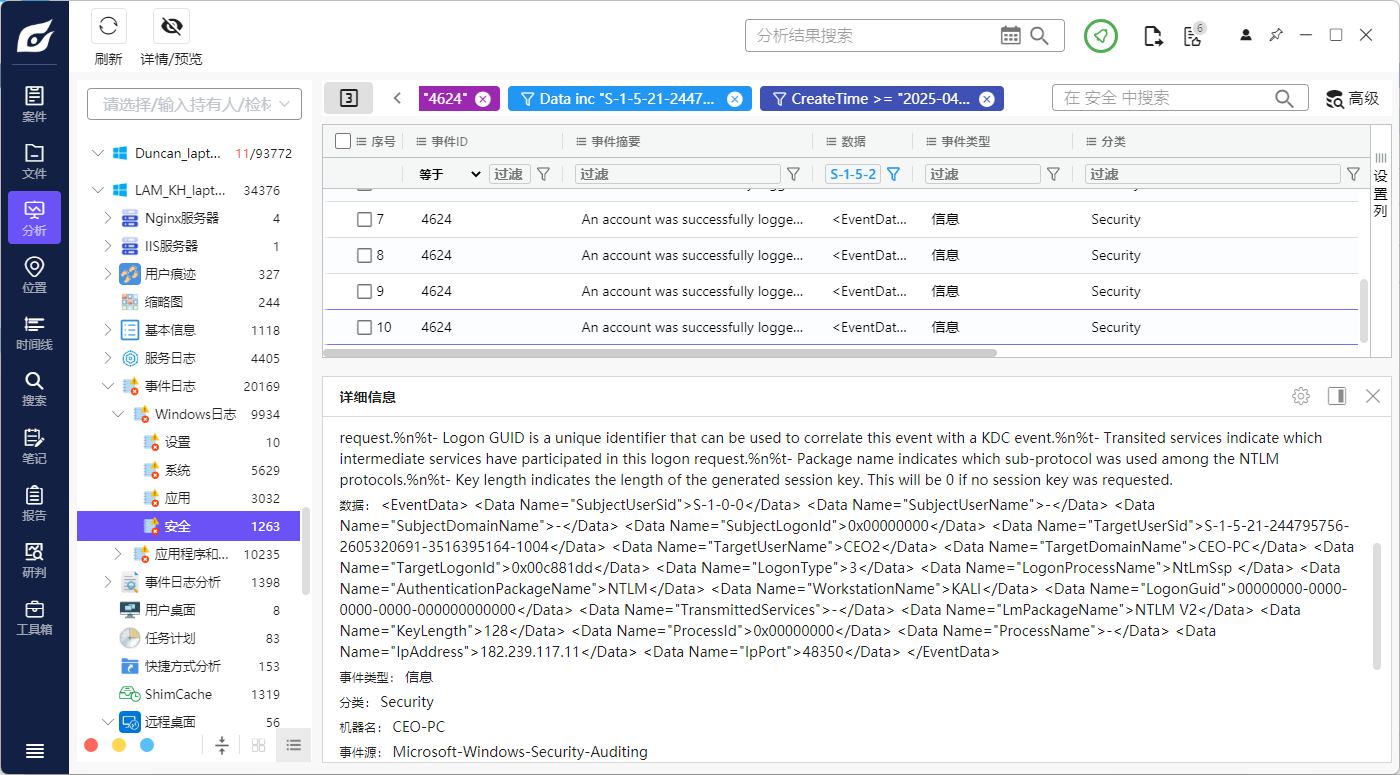
Task: Open the task list icon with badge 6
Action: [x=1192, y=36]
